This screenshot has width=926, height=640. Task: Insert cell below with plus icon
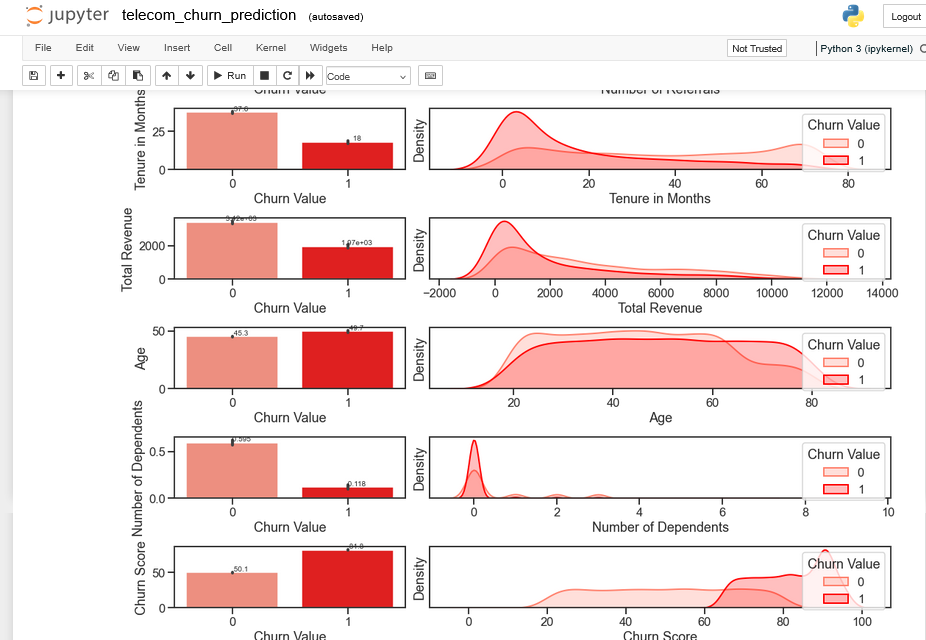[x=61, y=76]
